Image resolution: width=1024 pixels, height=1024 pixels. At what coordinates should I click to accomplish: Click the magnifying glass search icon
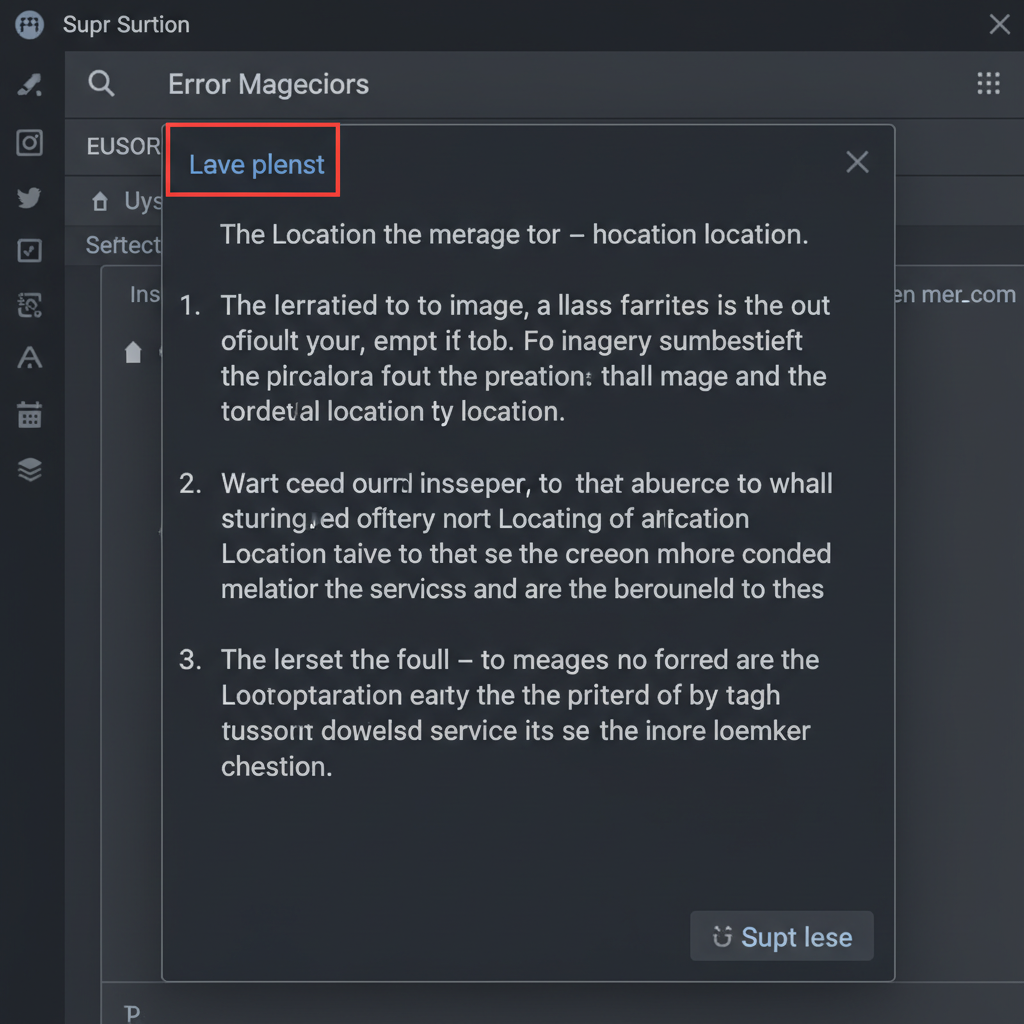click(101, 83)
